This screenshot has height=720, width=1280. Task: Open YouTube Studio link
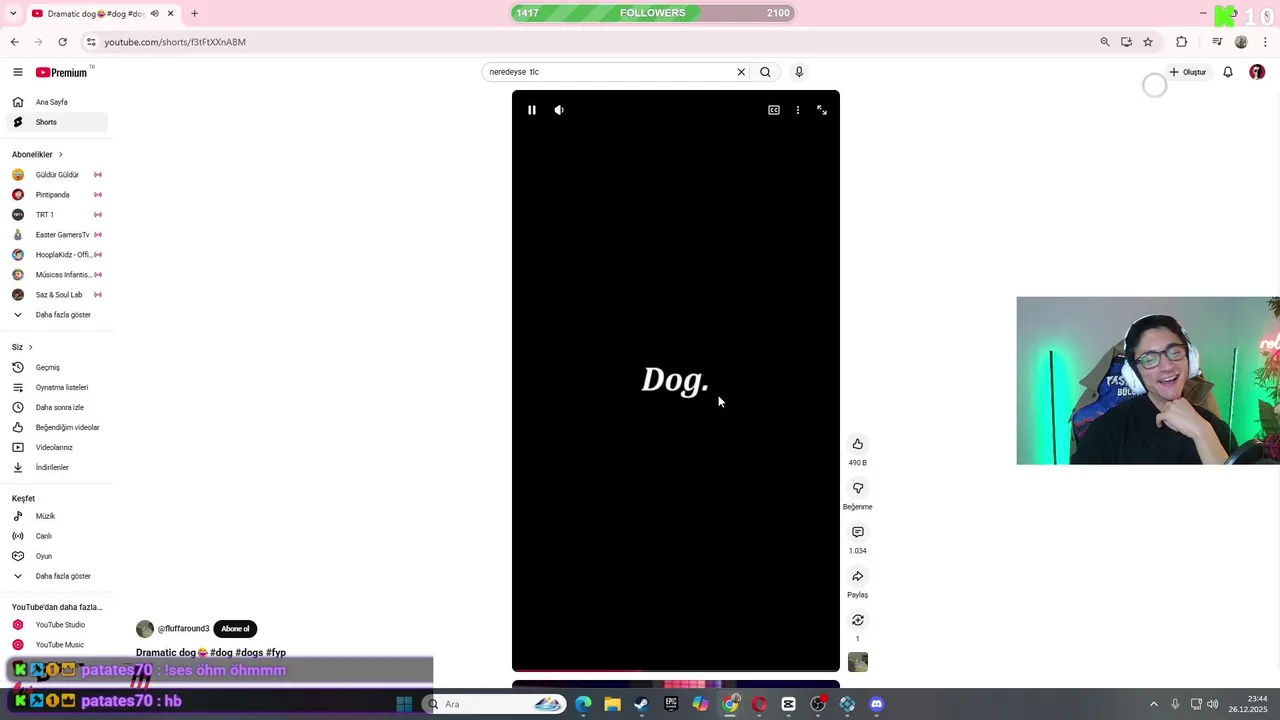click(x=57, y=625)
